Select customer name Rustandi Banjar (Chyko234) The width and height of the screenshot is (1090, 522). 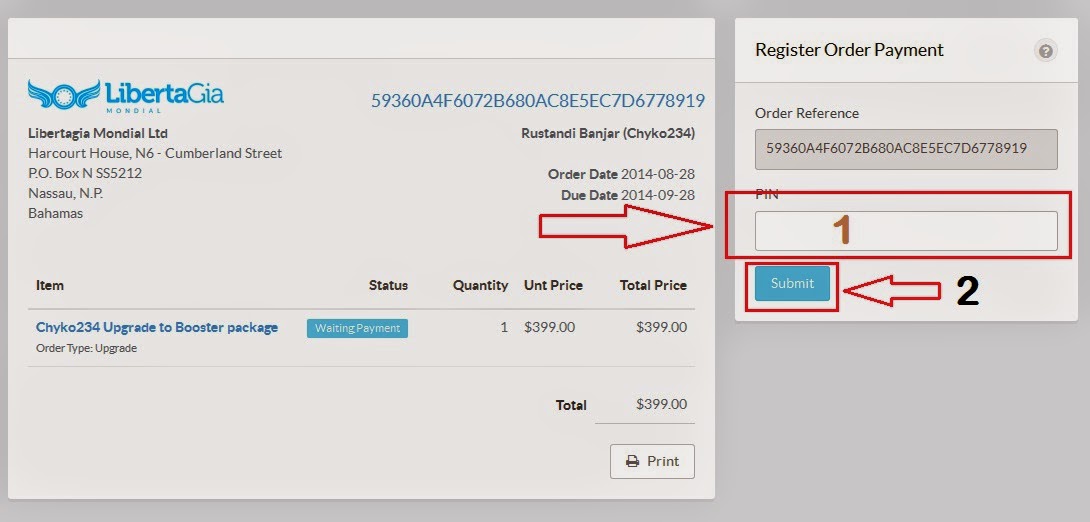point(608,133)
